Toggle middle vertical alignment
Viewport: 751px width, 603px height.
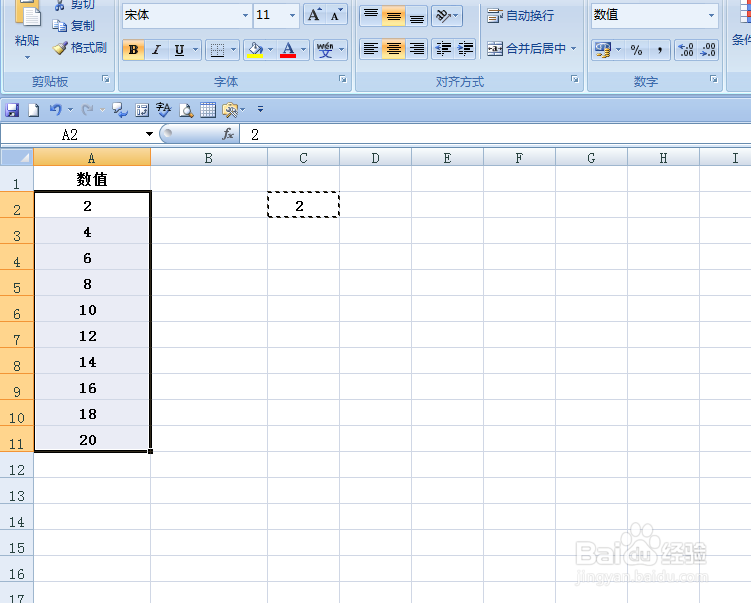click(394, 16)
